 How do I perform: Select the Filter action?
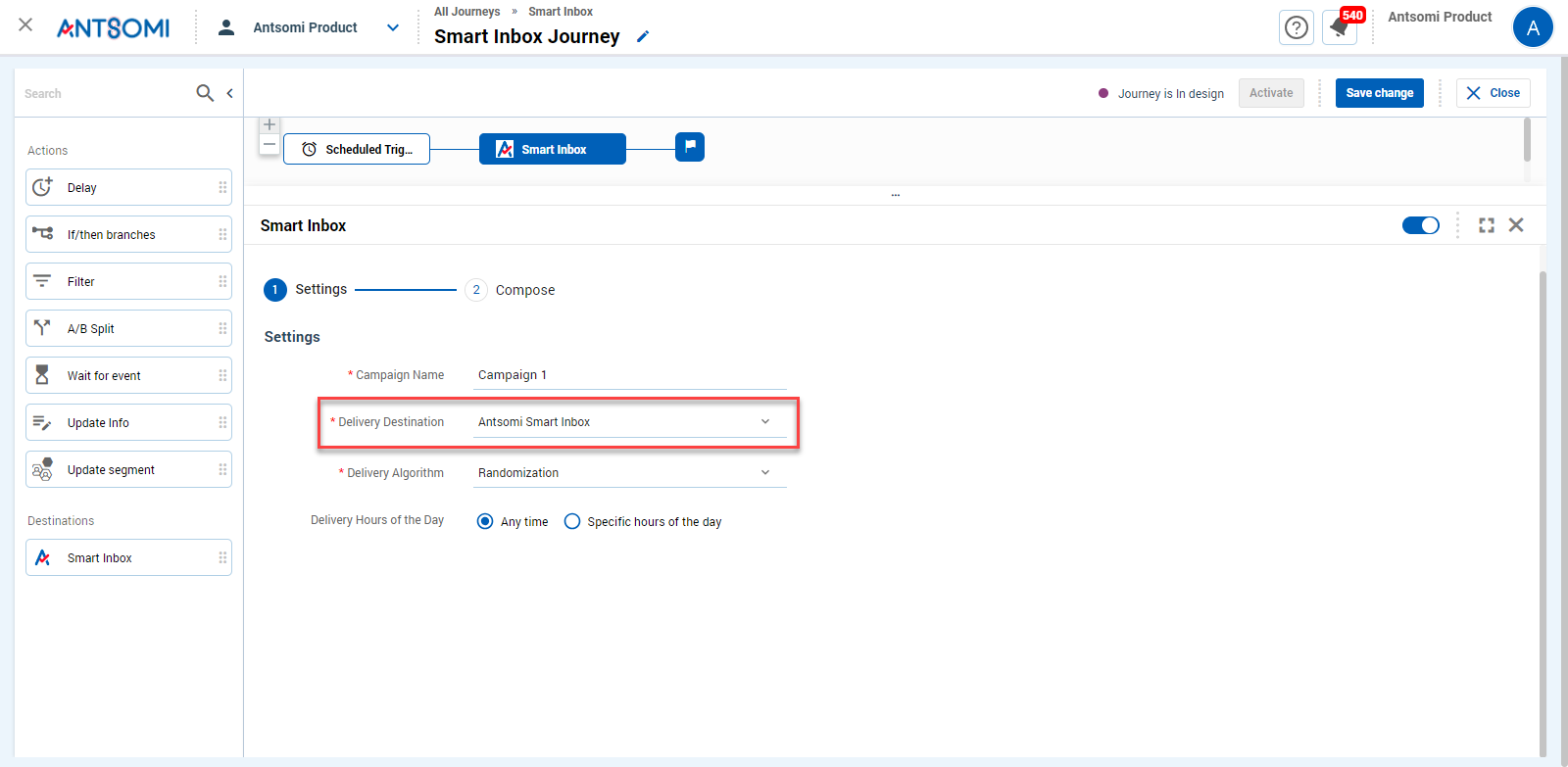[128, 281]
